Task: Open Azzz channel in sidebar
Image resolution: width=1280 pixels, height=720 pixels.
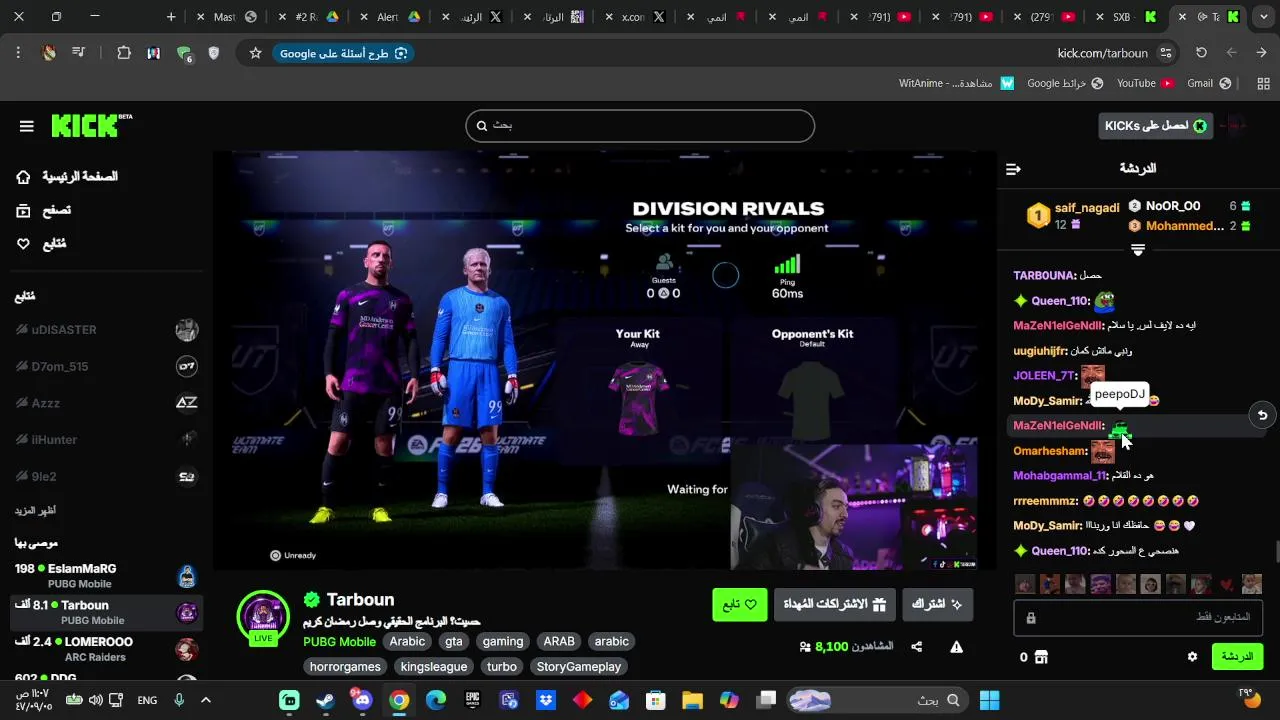Action: [x=107, y=403]
